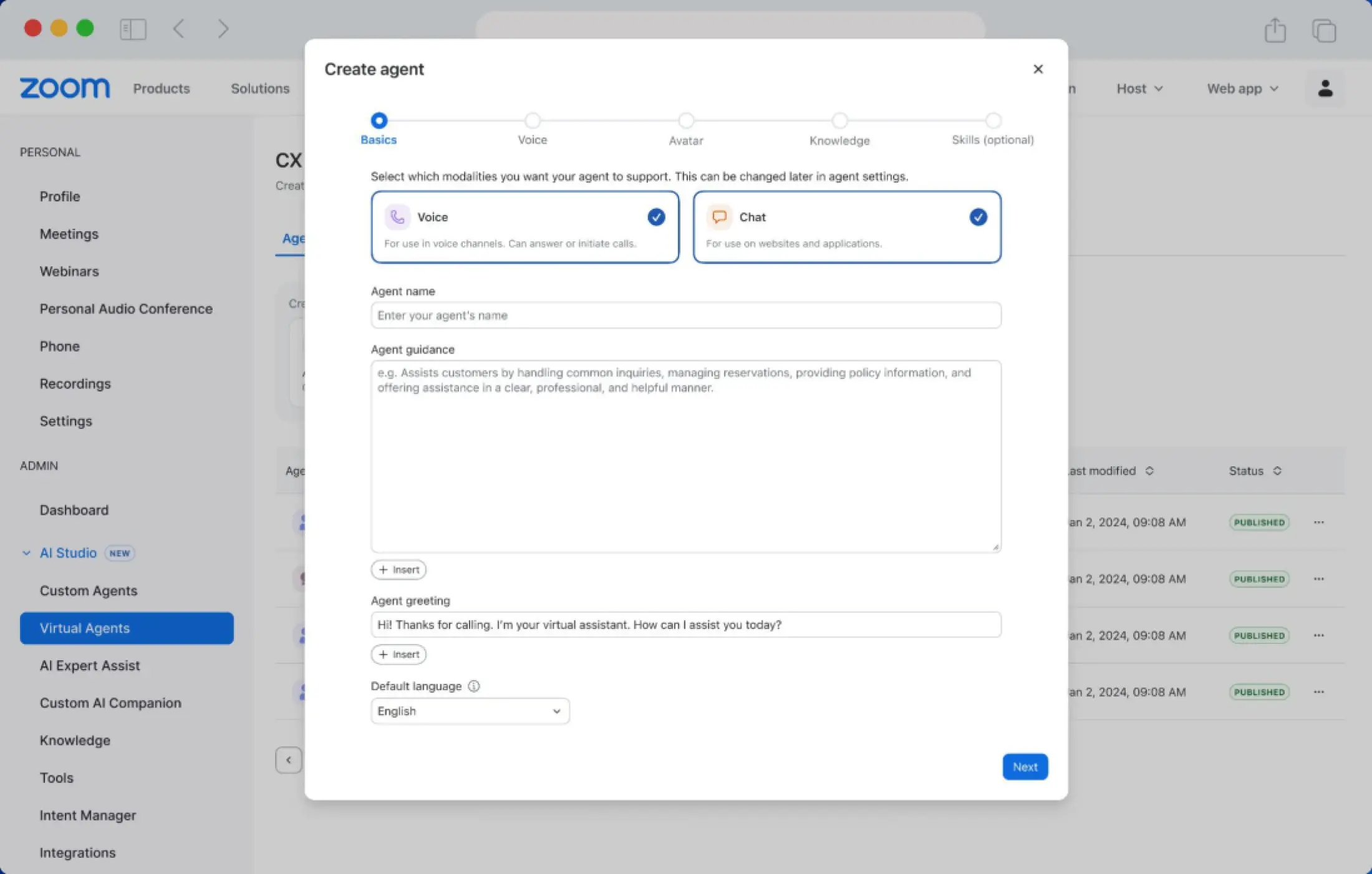Select the Voice step indicator

tap(533, 120)
